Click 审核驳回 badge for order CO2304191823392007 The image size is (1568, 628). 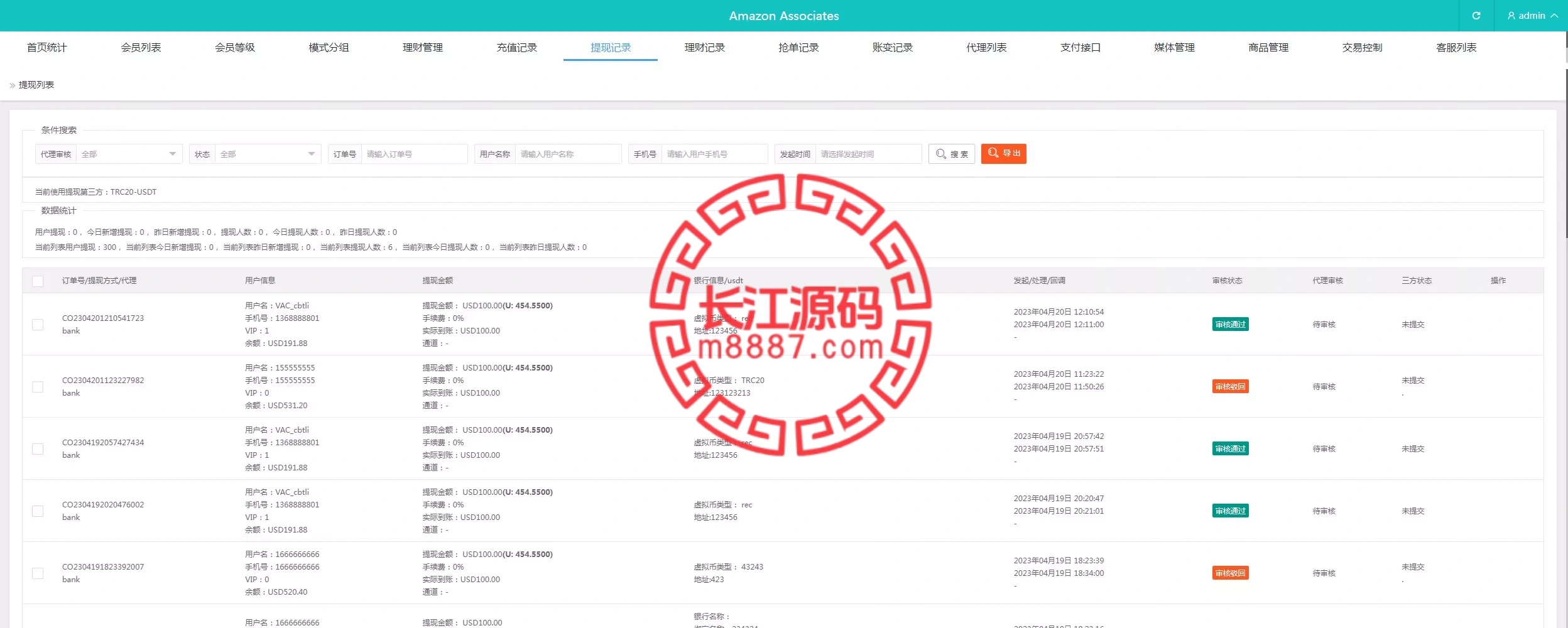[1230, 573]
